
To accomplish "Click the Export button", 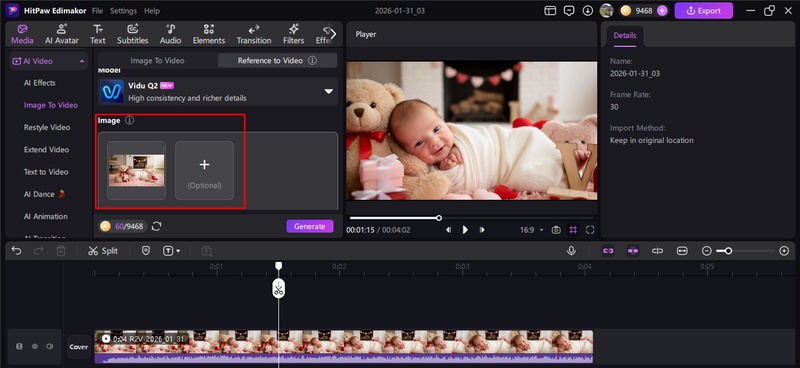I will click(x=704, y=11).
